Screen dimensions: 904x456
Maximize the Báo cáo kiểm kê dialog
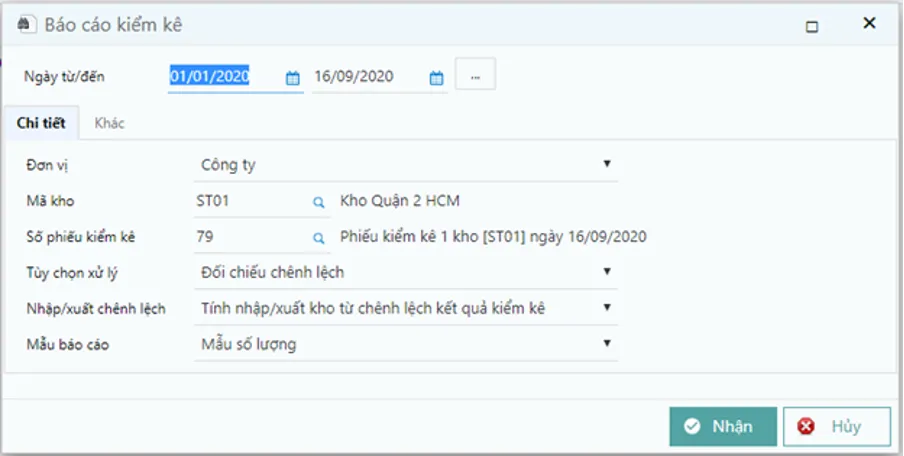point(812,27)
